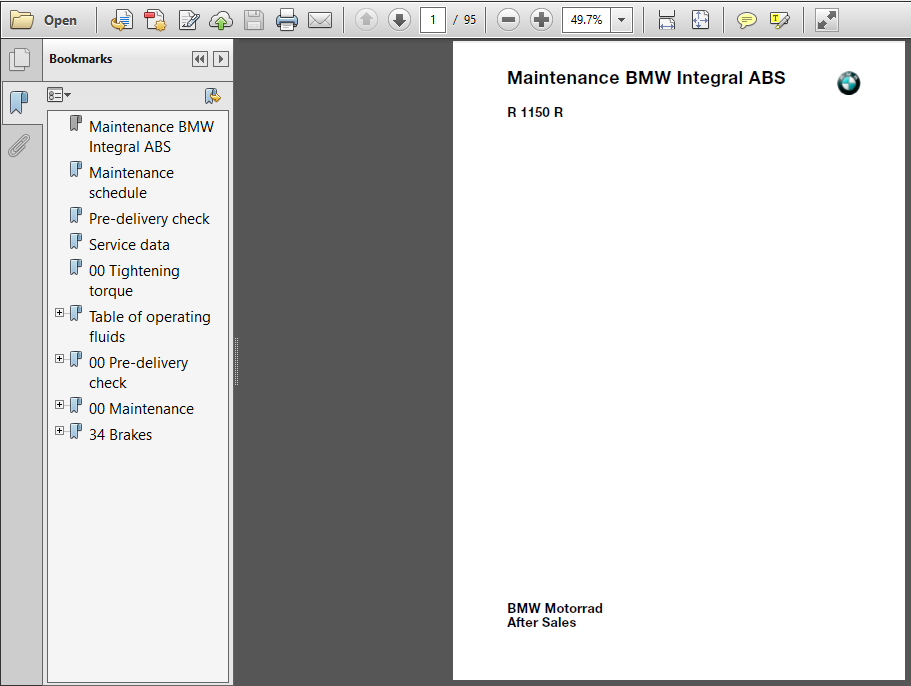Switch to read mode fullscreen icon
Viewport: 911px width, 686px height.
tap(826, 20)
